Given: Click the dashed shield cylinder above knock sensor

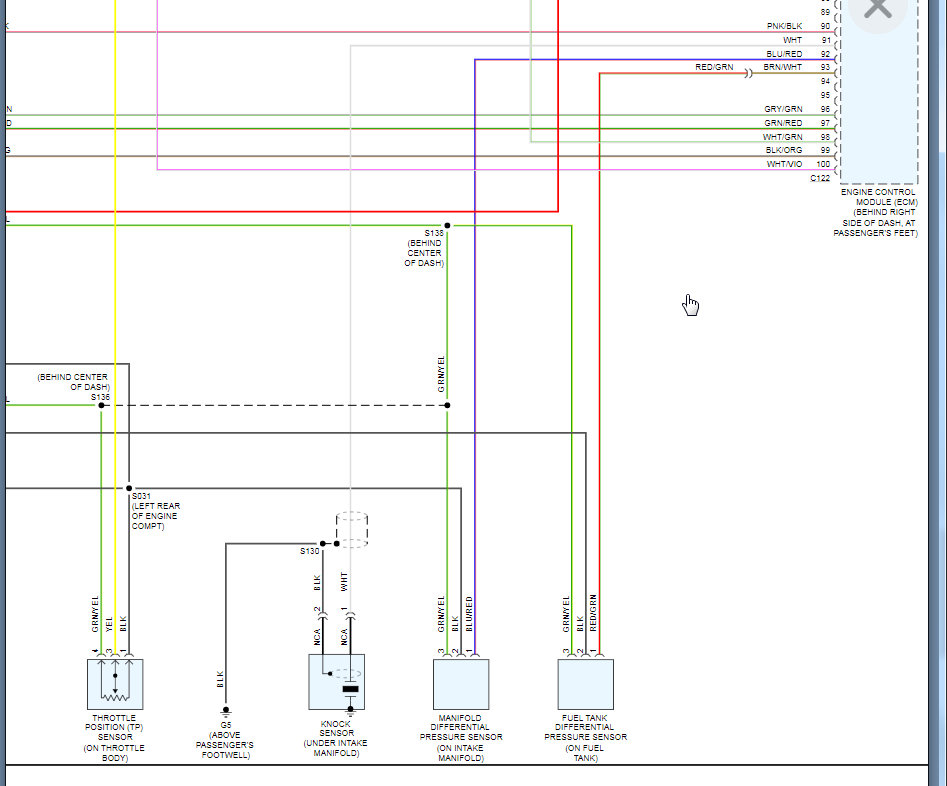Looking at the screenshot, I should tap(352, 530).
